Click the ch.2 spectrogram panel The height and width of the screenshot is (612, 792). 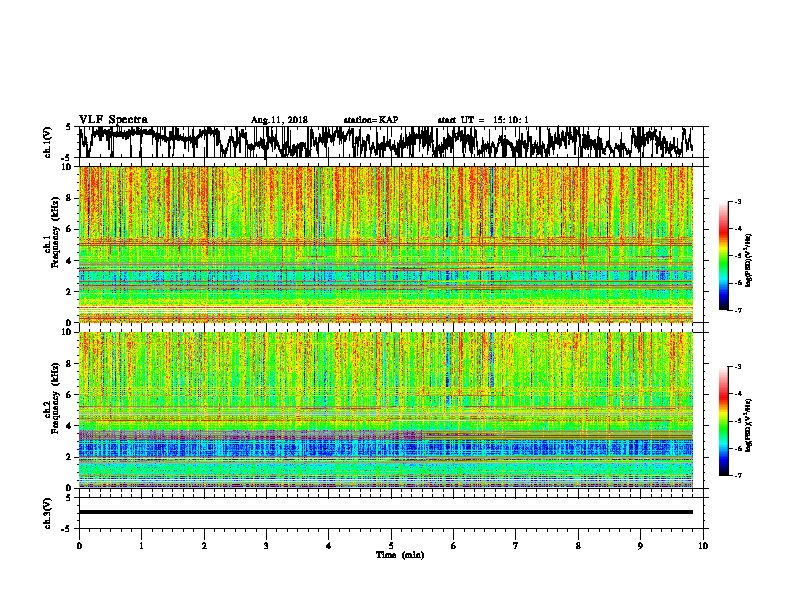tap(385, 410)
